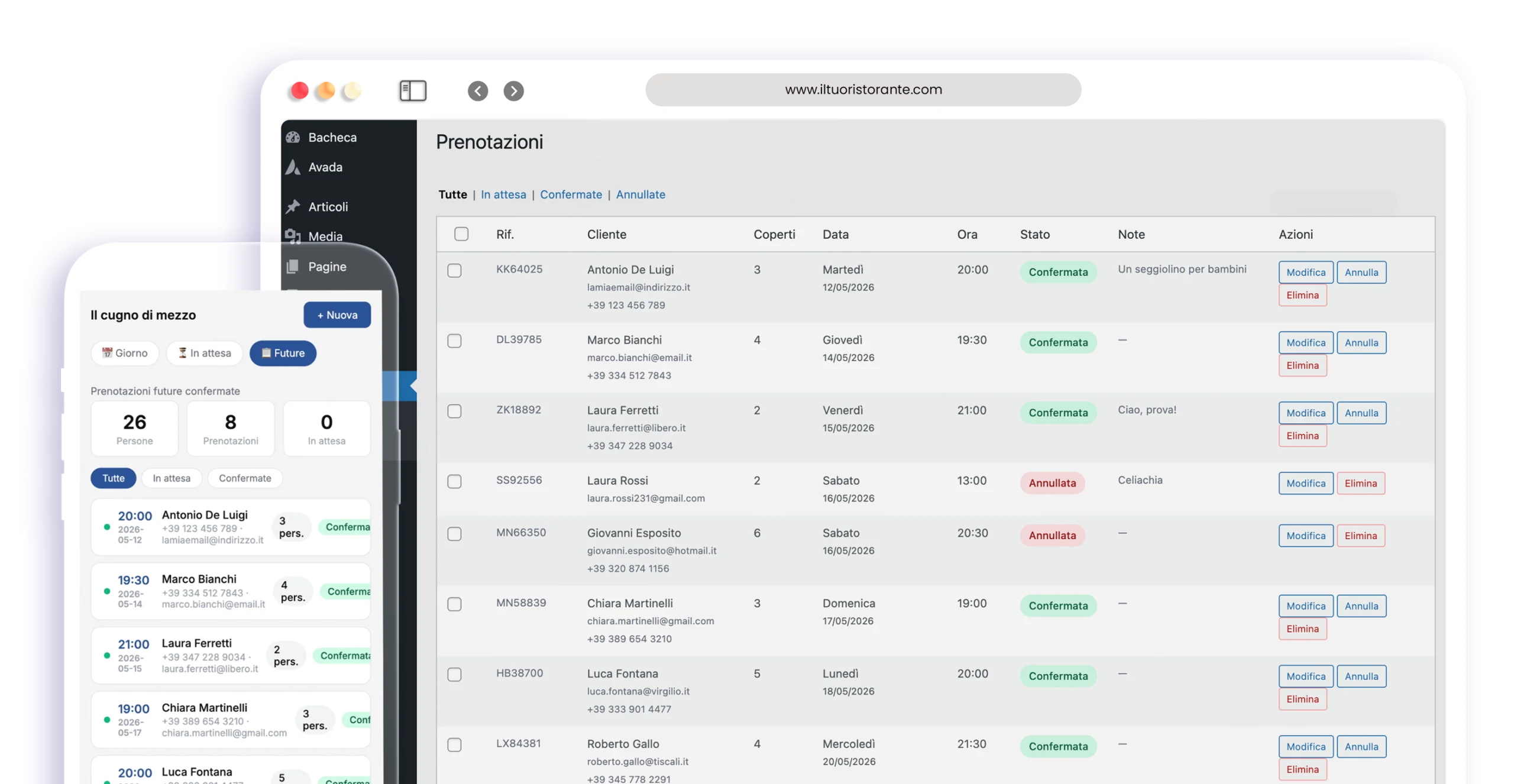The height and width of the screenshot is (784, 1514).
Task: Select the checkbox for booking MN66350
Action: [x=454, y=534]
